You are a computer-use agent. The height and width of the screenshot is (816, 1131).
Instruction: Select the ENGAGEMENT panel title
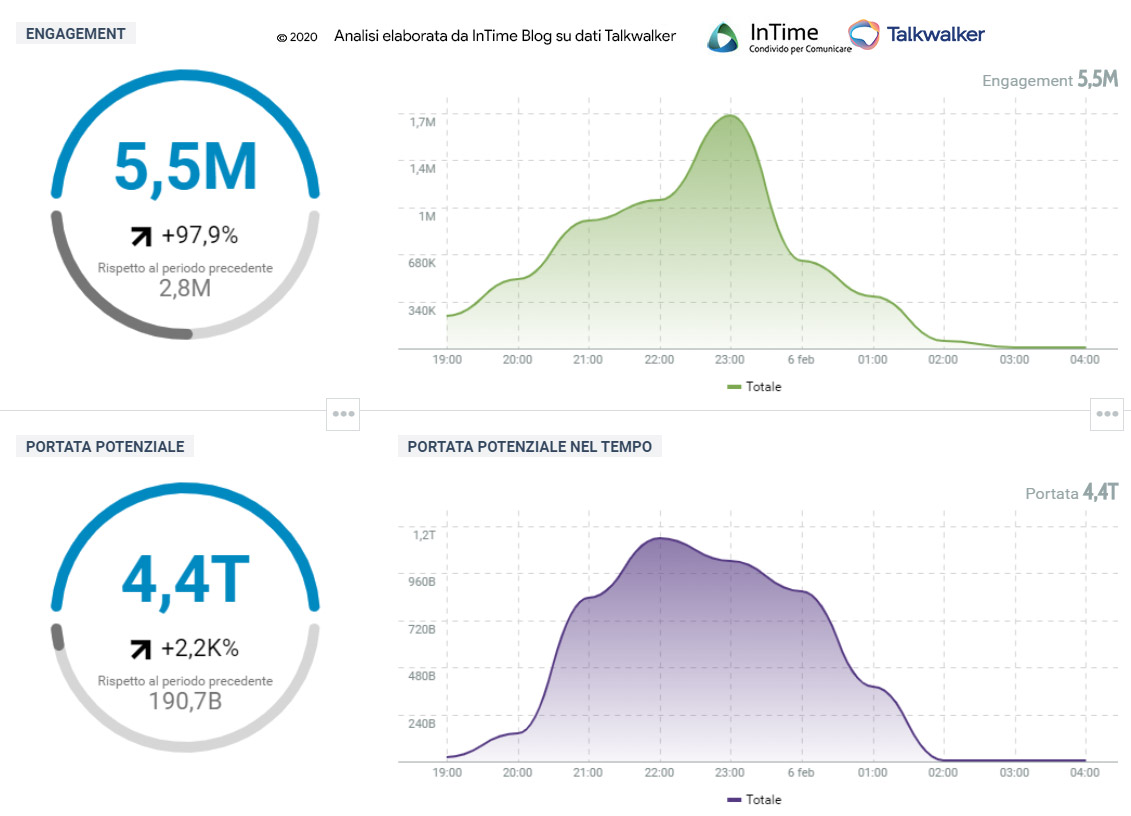click(76, 34)
